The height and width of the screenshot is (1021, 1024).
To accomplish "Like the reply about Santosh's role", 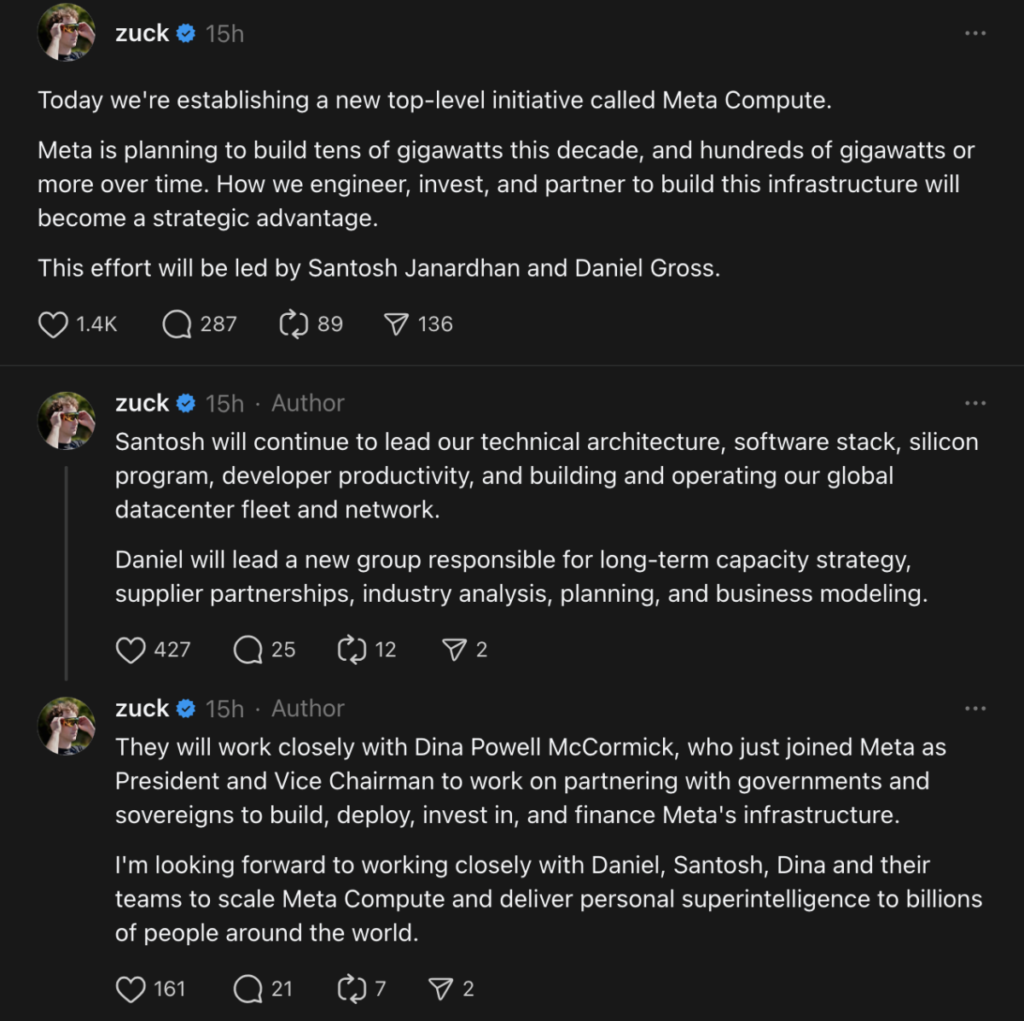I will pyautogui.click(x=131, y=650).
